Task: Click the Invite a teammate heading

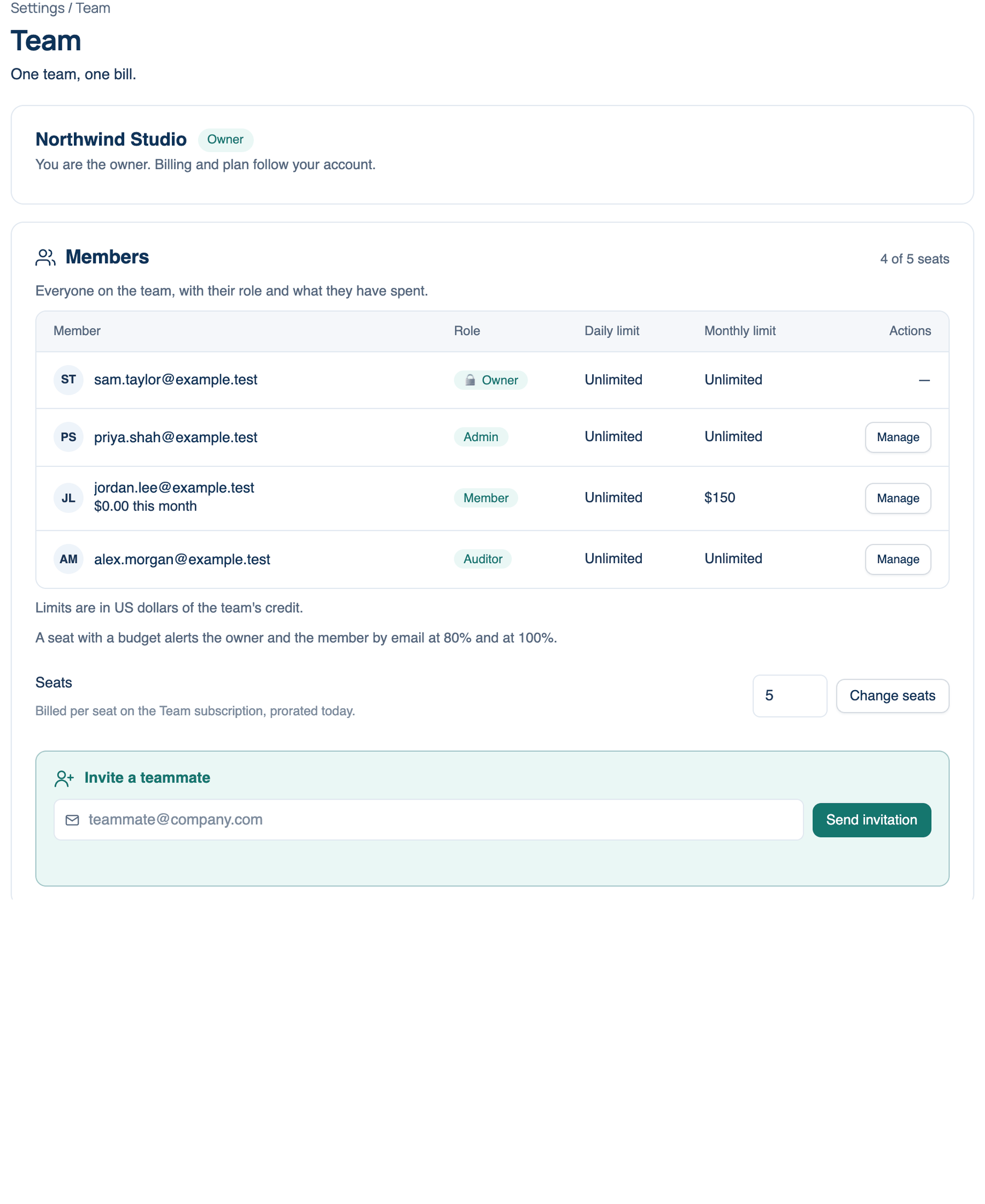Action: (148, 778)
